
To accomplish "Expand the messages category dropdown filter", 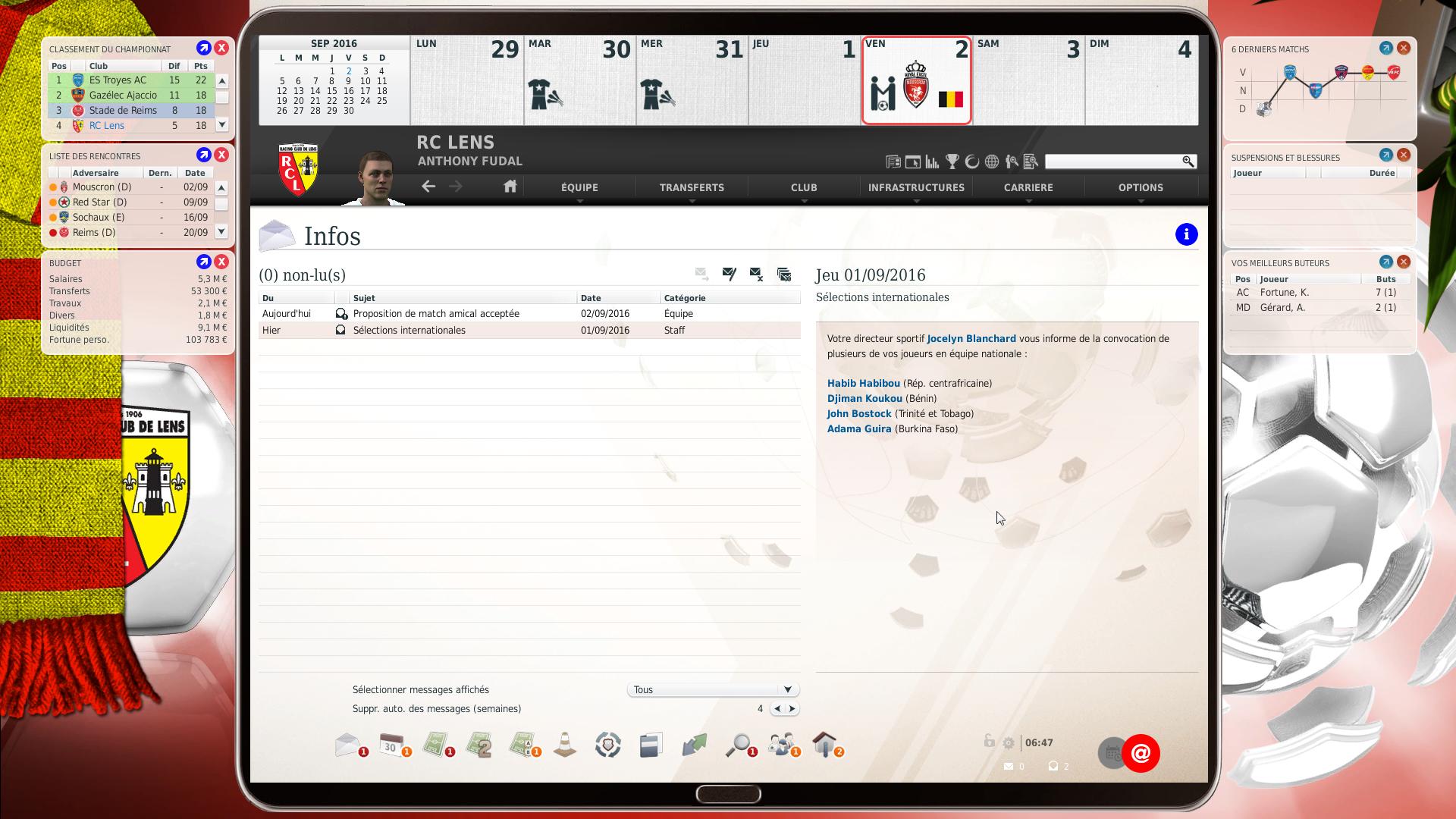I will click(789, 689).
